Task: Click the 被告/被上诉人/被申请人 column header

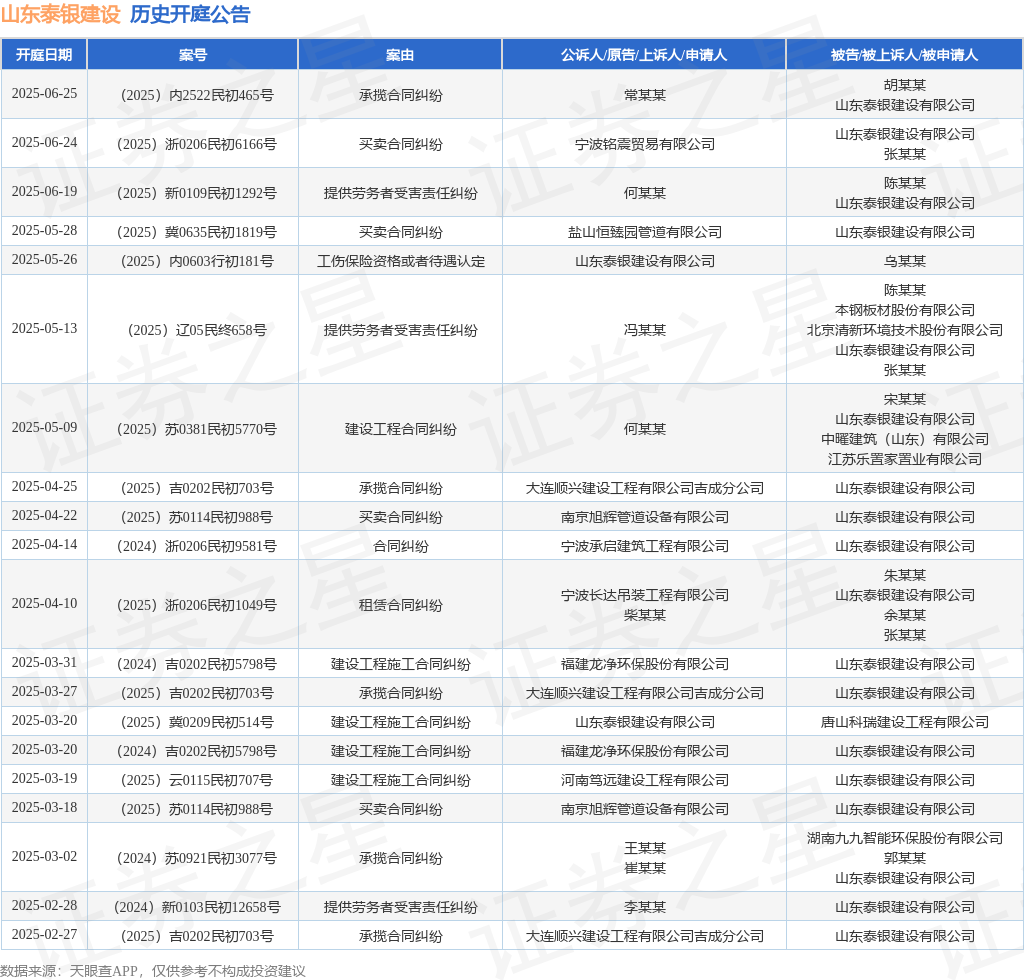Action: (x=904, y=55)
